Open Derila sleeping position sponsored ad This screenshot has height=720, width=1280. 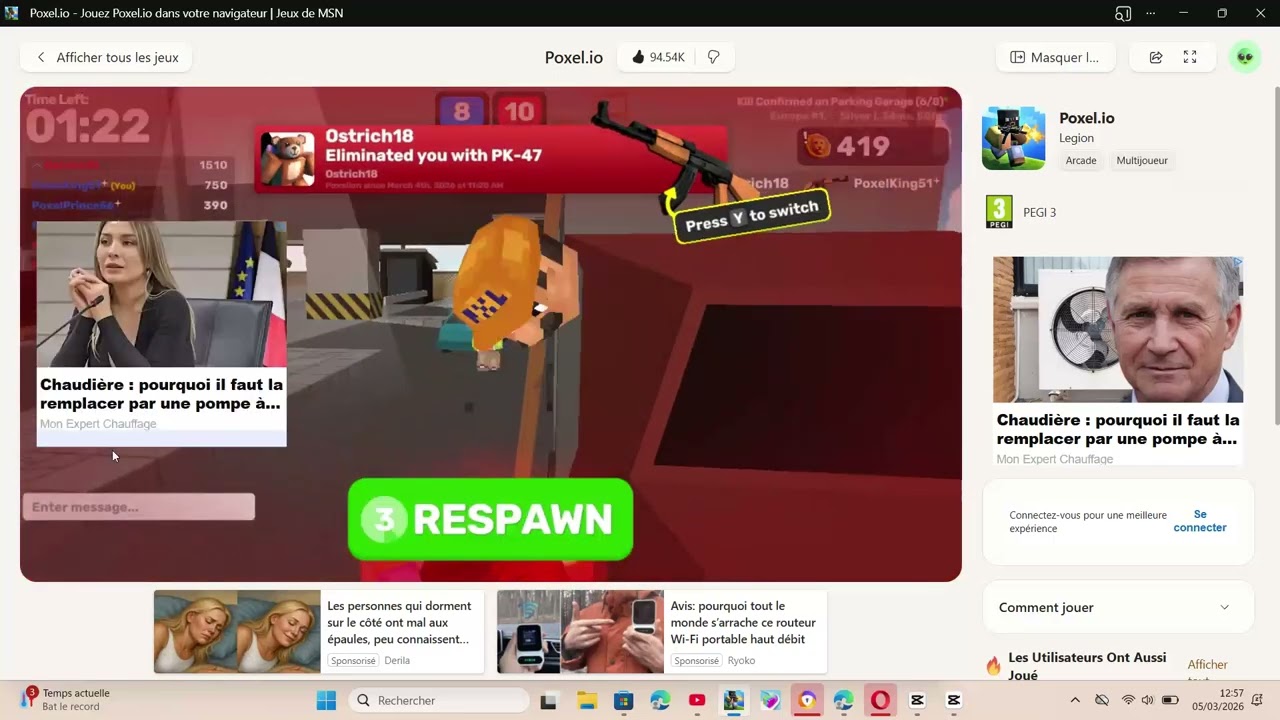pos(319,632)
